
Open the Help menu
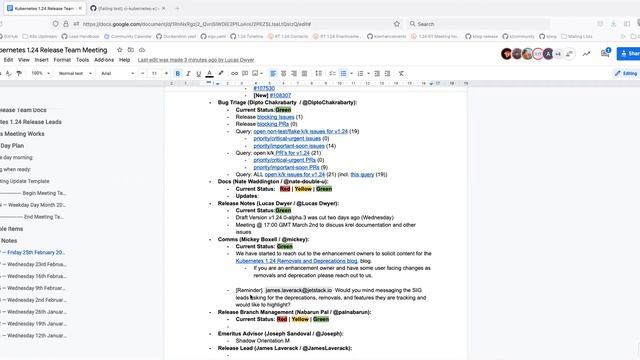click(x=124, y=60)
